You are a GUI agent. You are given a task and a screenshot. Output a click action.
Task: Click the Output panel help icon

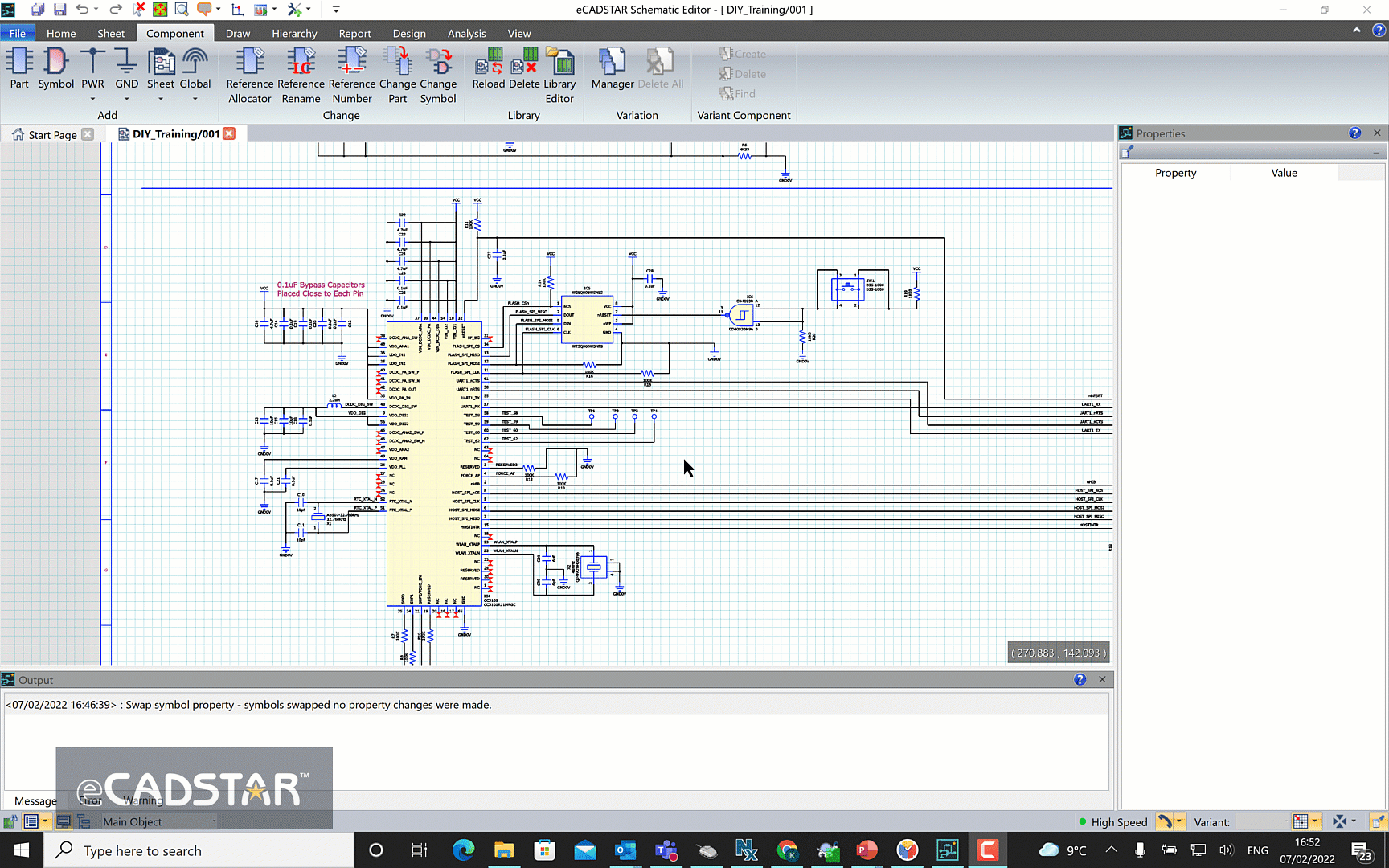1080,679
